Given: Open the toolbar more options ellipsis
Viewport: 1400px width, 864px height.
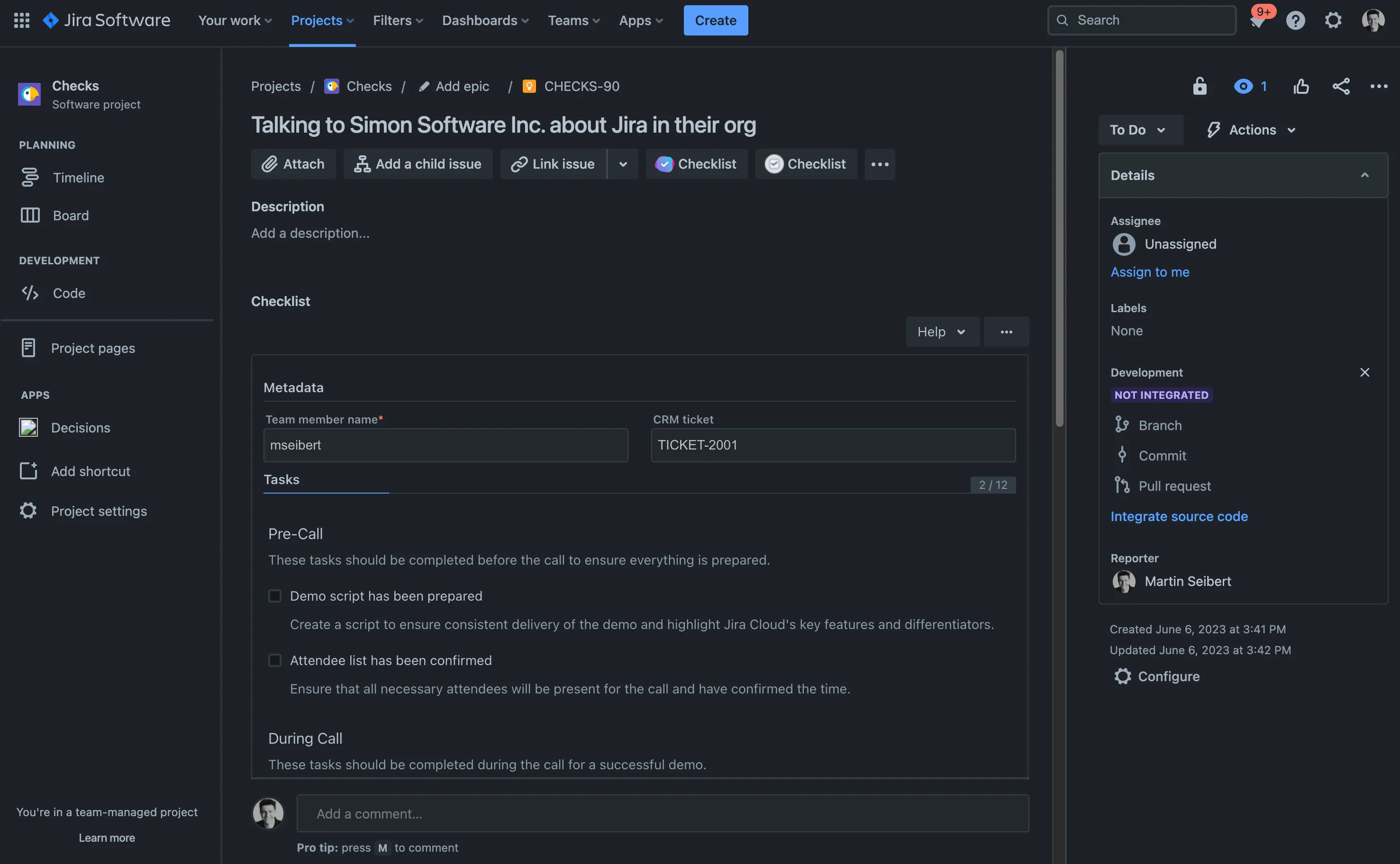Looking at the screenshot, I should click(x=880, y=164).
